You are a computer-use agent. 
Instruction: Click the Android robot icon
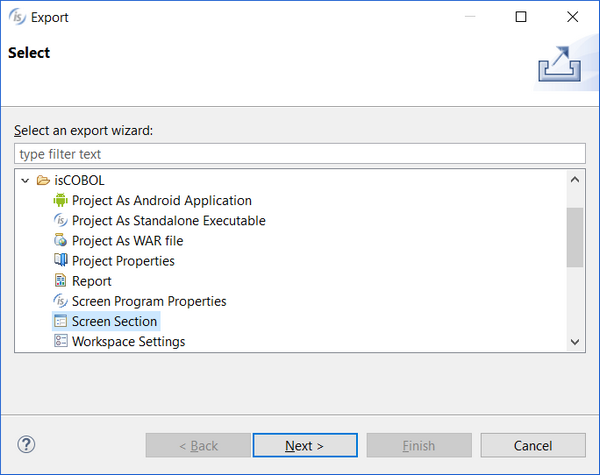click(60, 200)
